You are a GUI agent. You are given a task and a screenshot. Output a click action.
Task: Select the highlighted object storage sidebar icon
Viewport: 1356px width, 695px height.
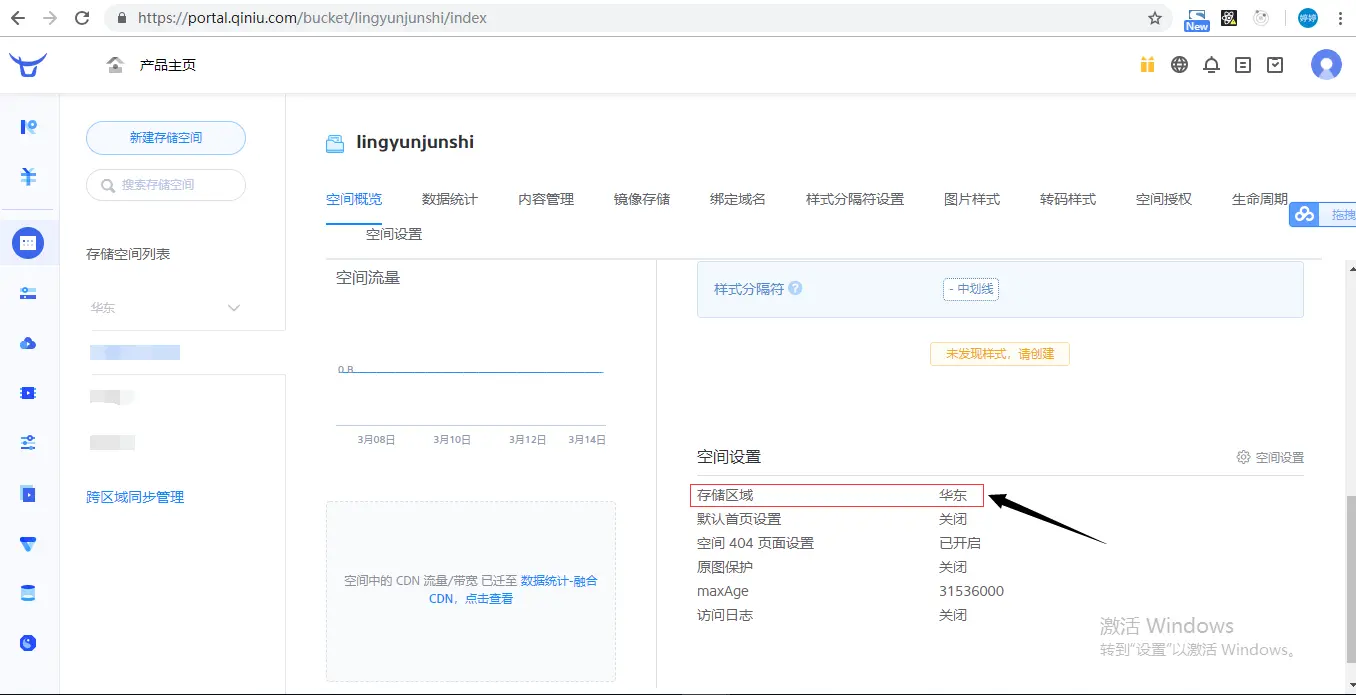[28, 242]
